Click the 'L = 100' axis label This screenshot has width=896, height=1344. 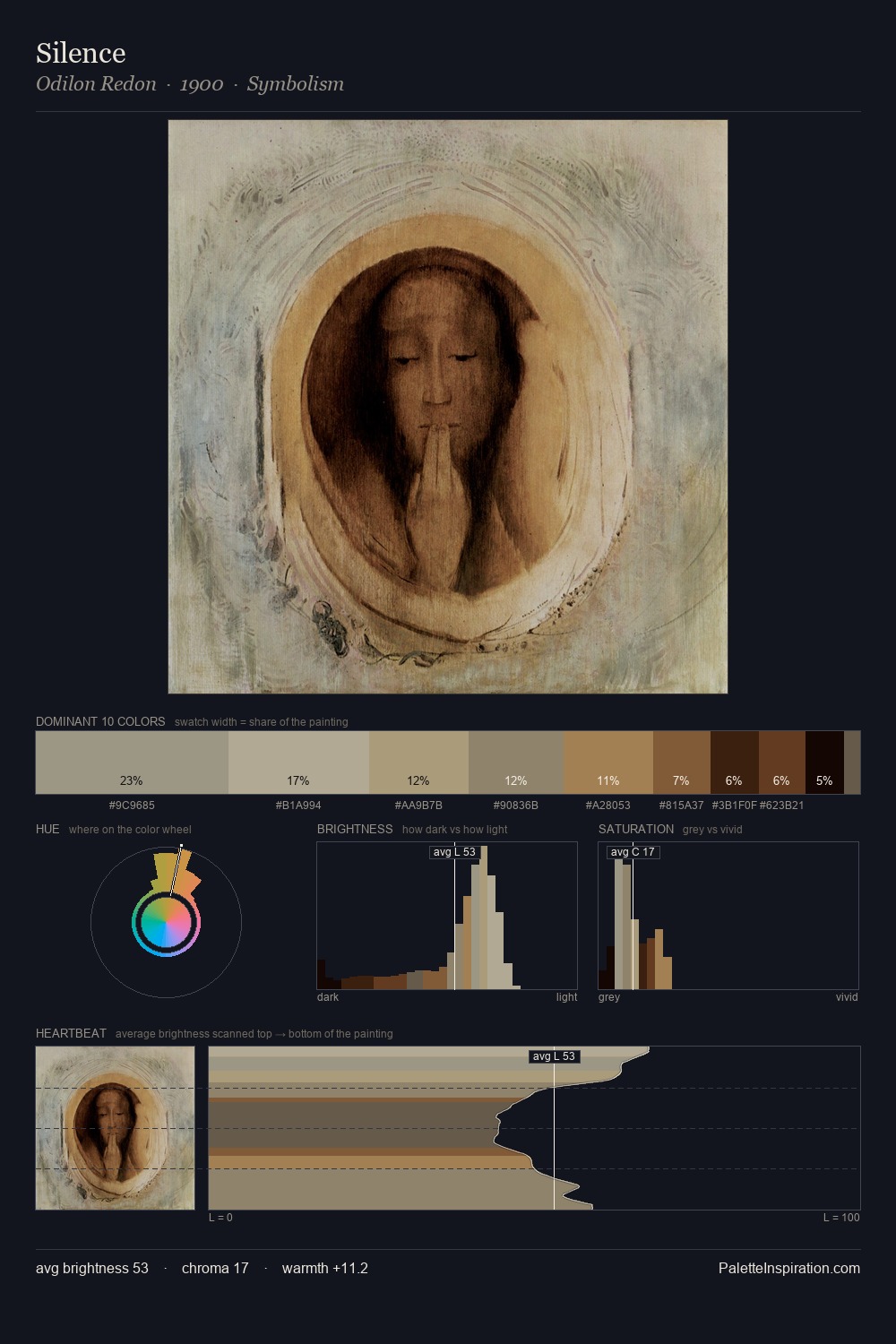[841, 1218]
